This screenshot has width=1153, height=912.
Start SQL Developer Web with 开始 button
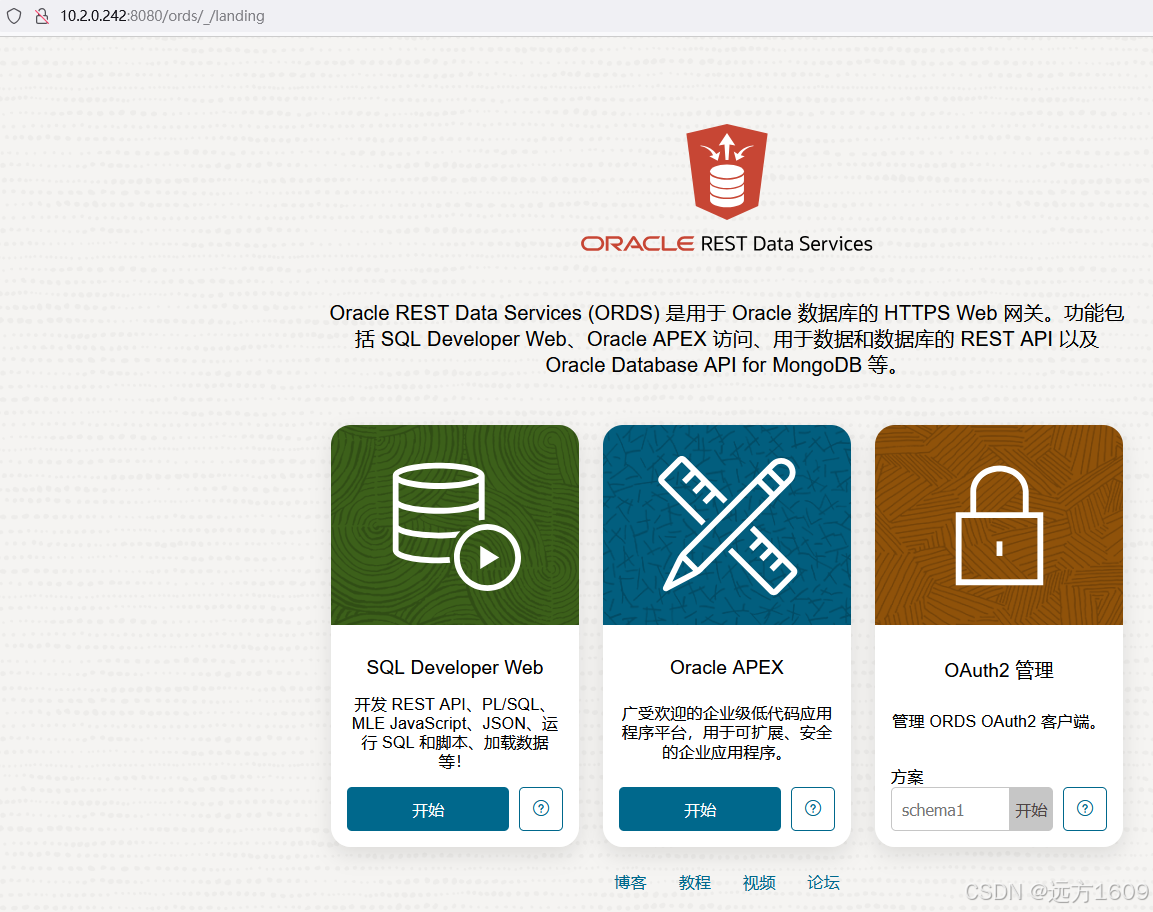point(428,809)
